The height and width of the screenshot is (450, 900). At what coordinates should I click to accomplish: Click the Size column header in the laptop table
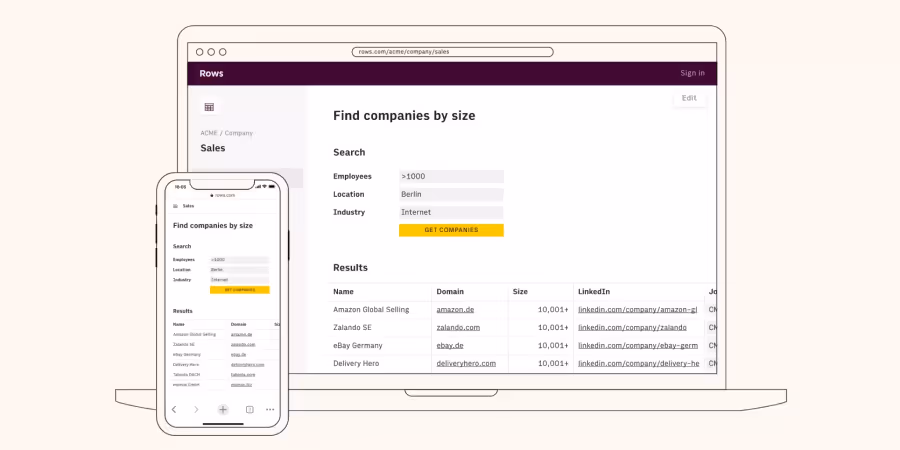tap(520, 292)
